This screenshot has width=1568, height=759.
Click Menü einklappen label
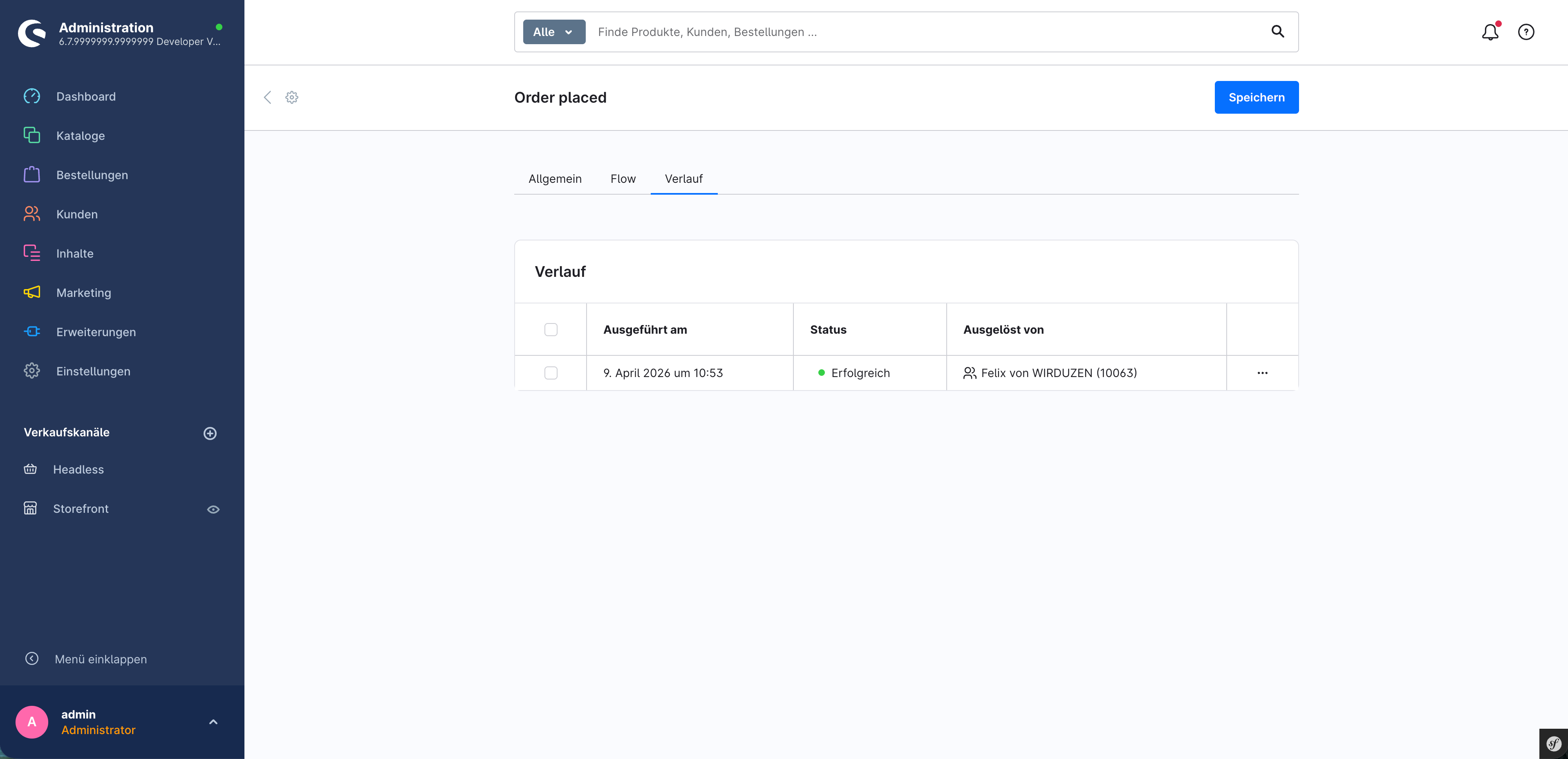101,659
